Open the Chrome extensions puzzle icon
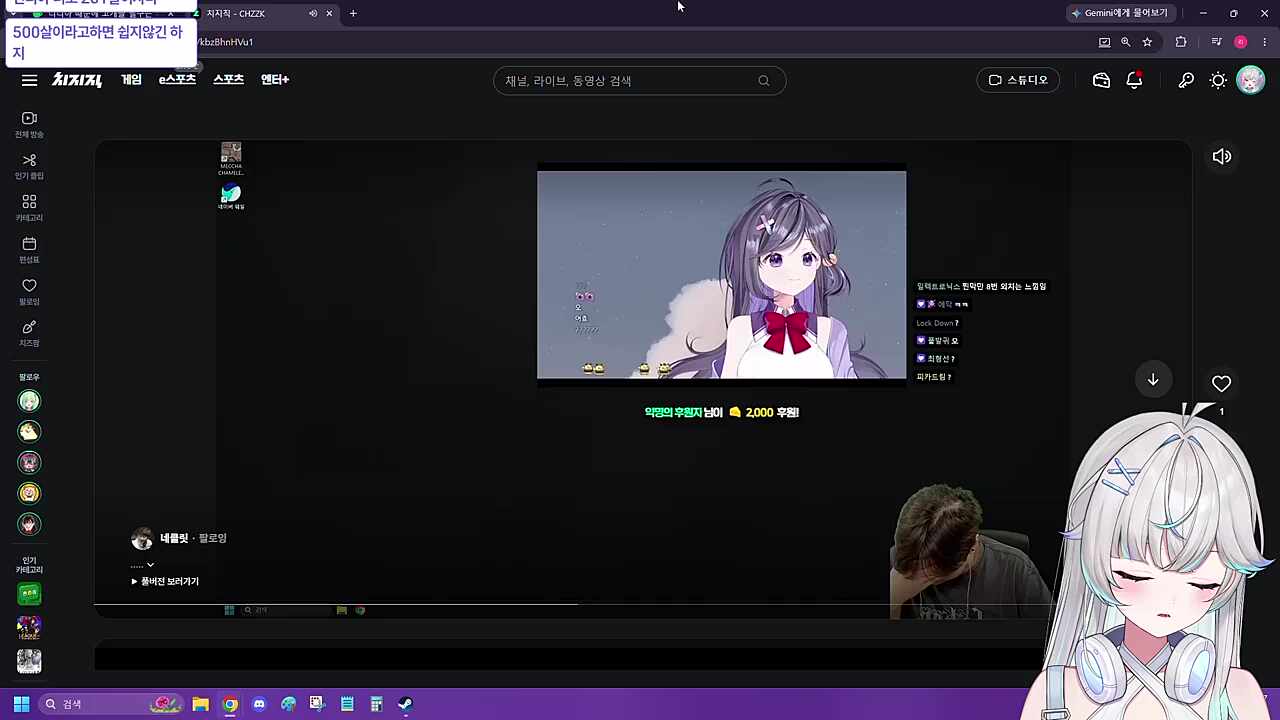 coord(1181,42)
